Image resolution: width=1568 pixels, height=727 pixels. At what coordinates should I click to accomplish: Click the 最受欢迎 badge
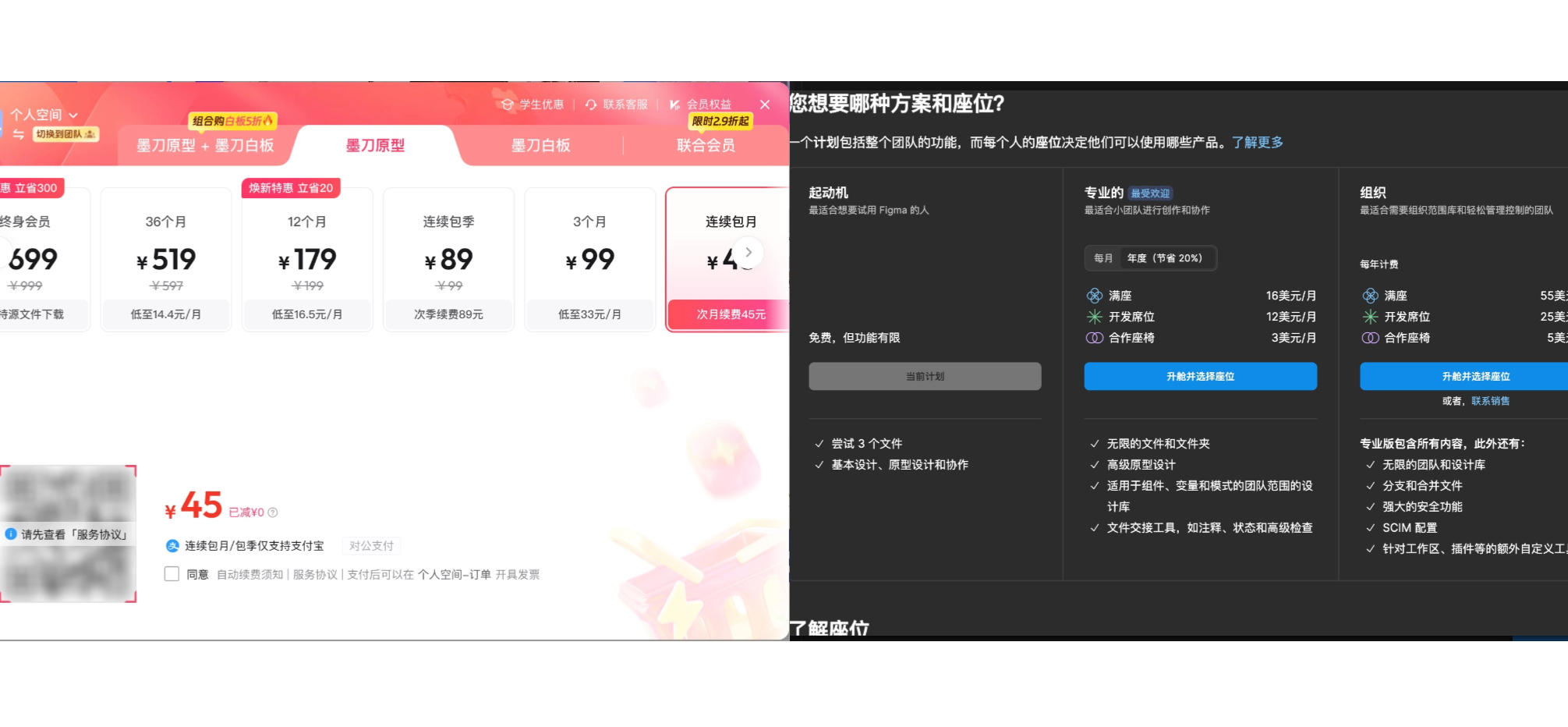point(1150,193)
